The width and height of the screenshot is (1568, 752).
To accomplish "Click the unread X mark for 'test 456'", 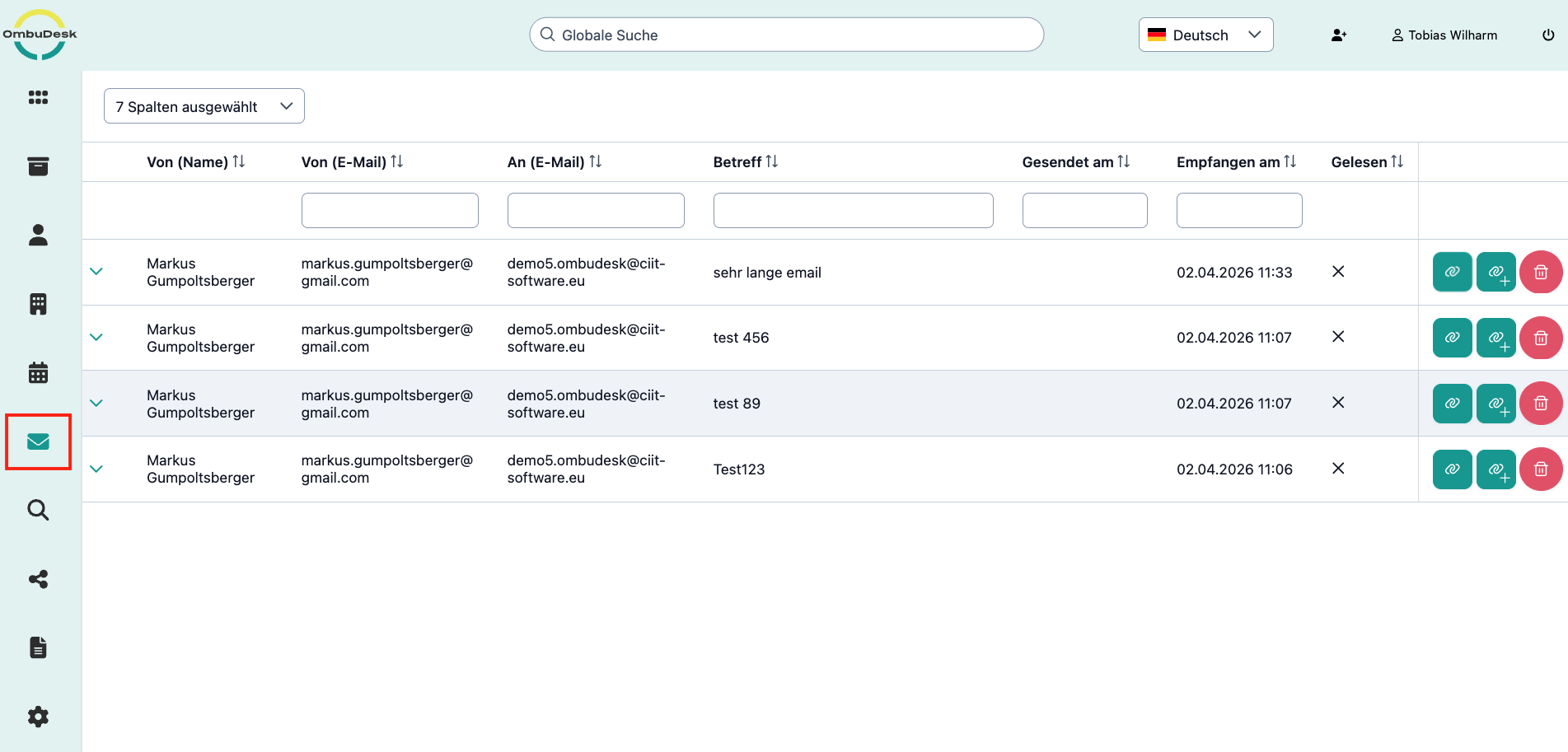I will [1338, 336].
